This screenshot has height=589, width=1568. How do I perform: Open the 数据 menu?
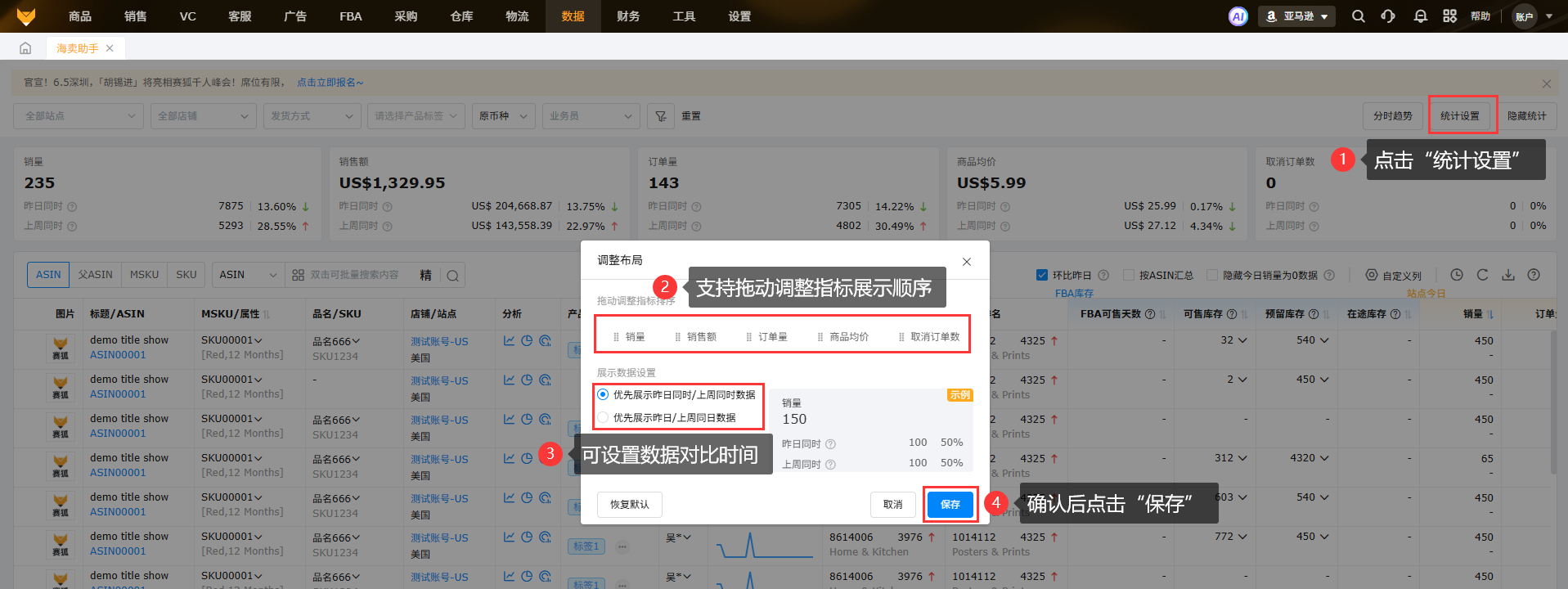[x=573, y=16]
